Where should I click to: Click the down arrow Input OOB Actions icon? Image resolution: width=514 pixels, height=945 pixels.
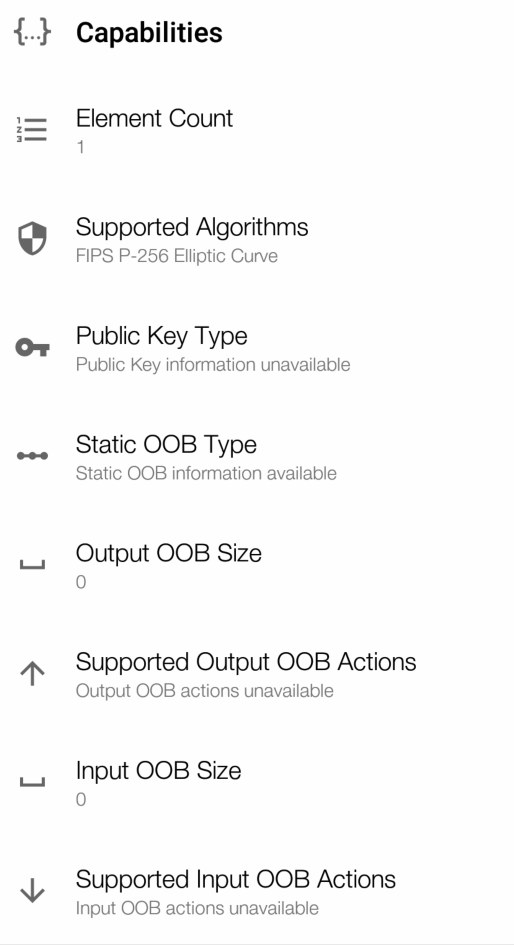coord(33,891)
